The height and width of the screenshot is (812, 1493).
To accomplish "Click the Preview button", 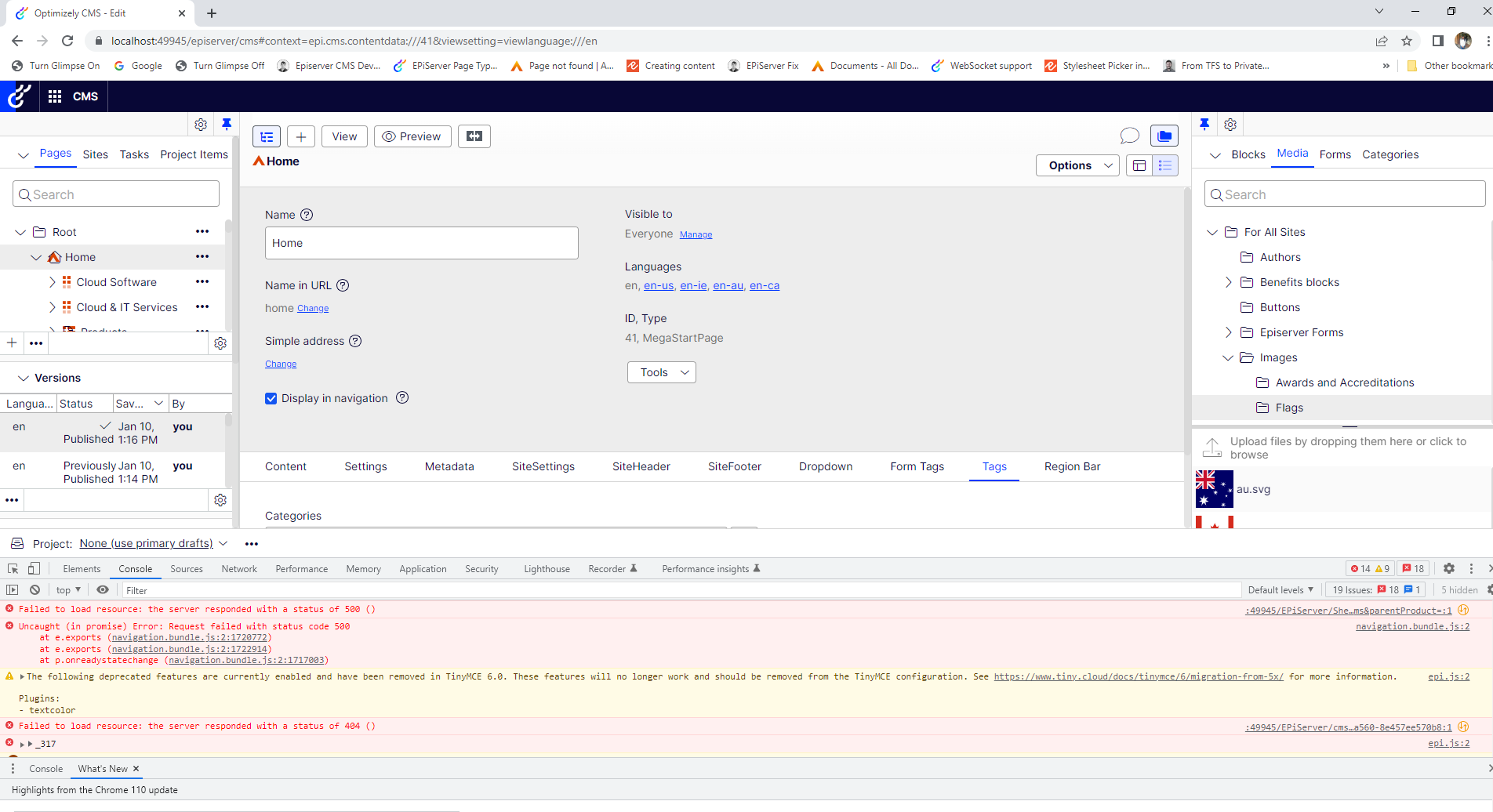I will pyautogui.click(x=412, y=136).
